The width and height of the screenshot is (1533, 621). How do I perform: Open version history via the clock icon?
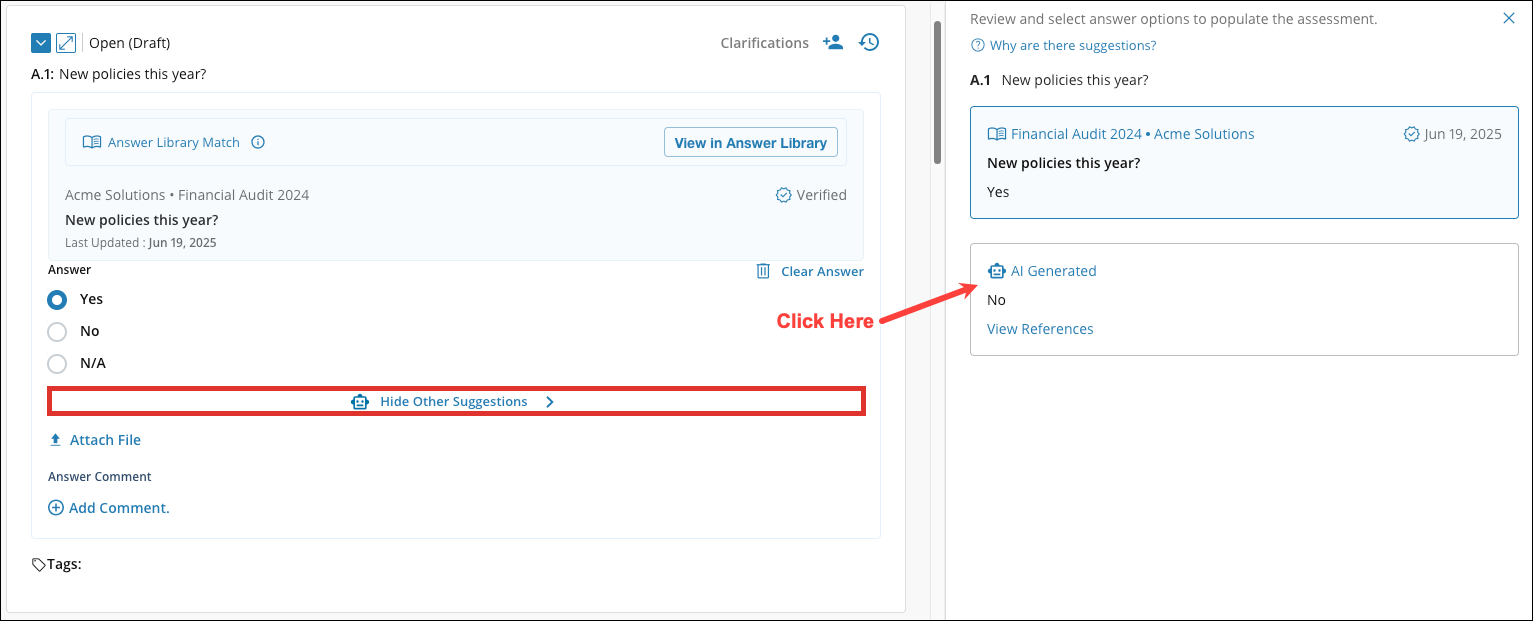click(x=869, y=42)
